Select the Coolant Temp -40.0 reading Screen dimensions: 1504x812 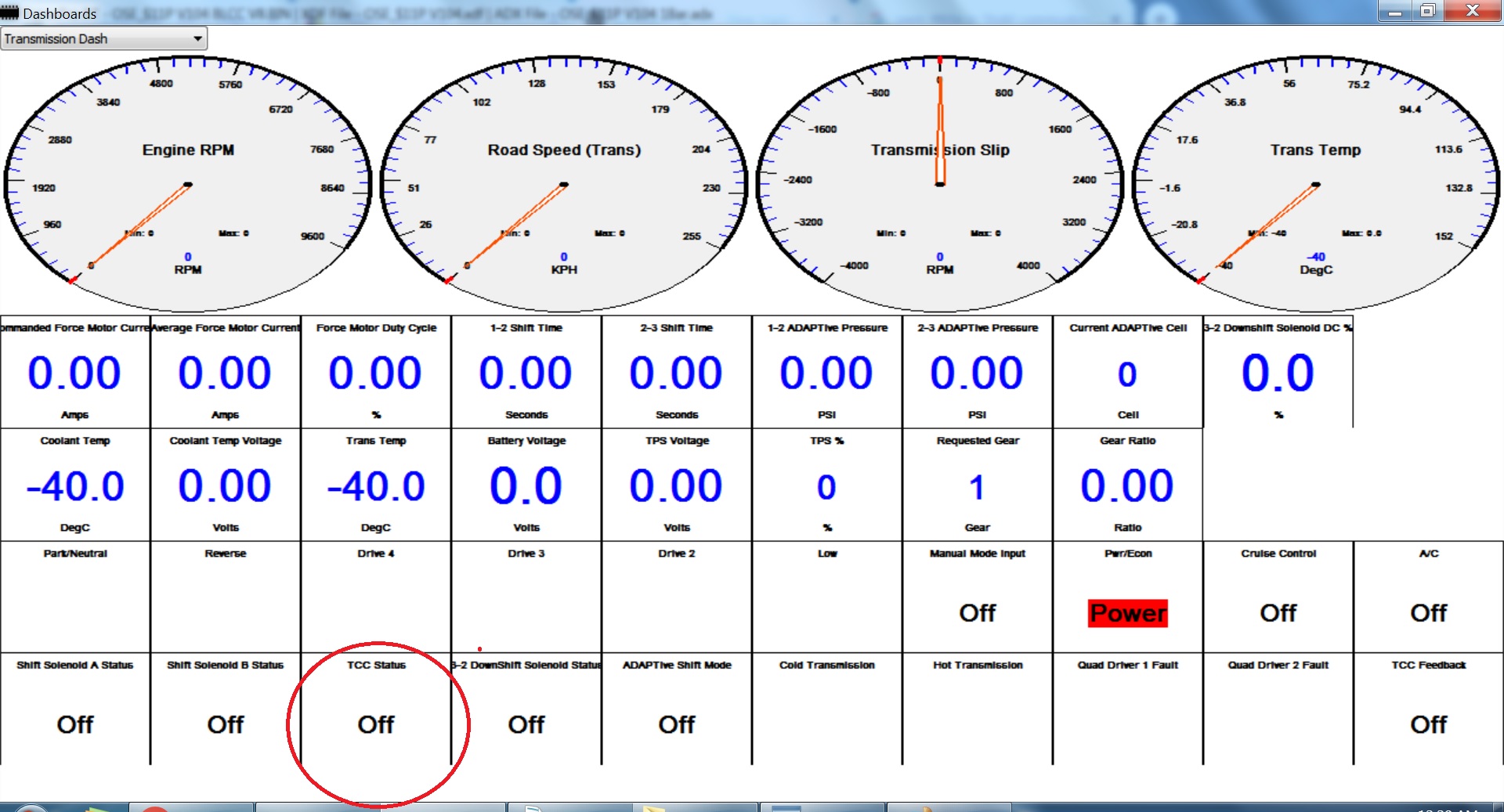point(75,486)
